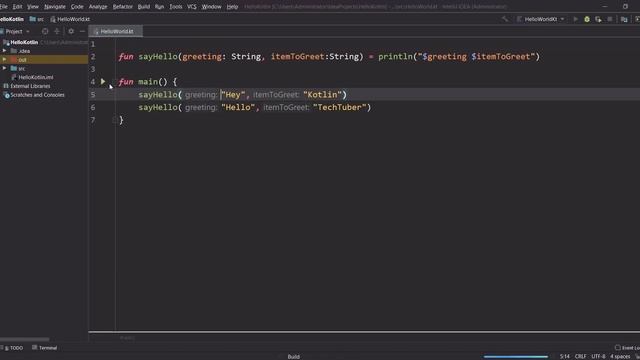Hide the Project panel with minus icon

click(82, 31)
